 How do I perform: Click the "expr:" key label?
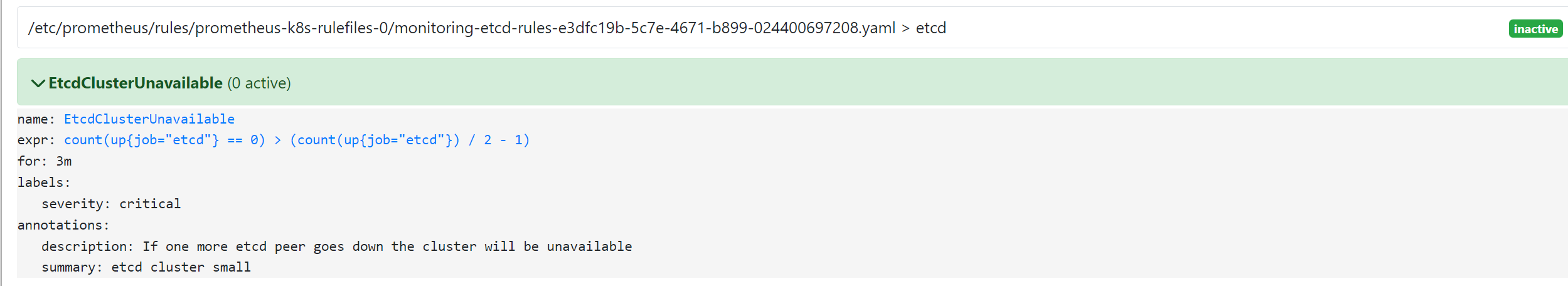(36, 140)
